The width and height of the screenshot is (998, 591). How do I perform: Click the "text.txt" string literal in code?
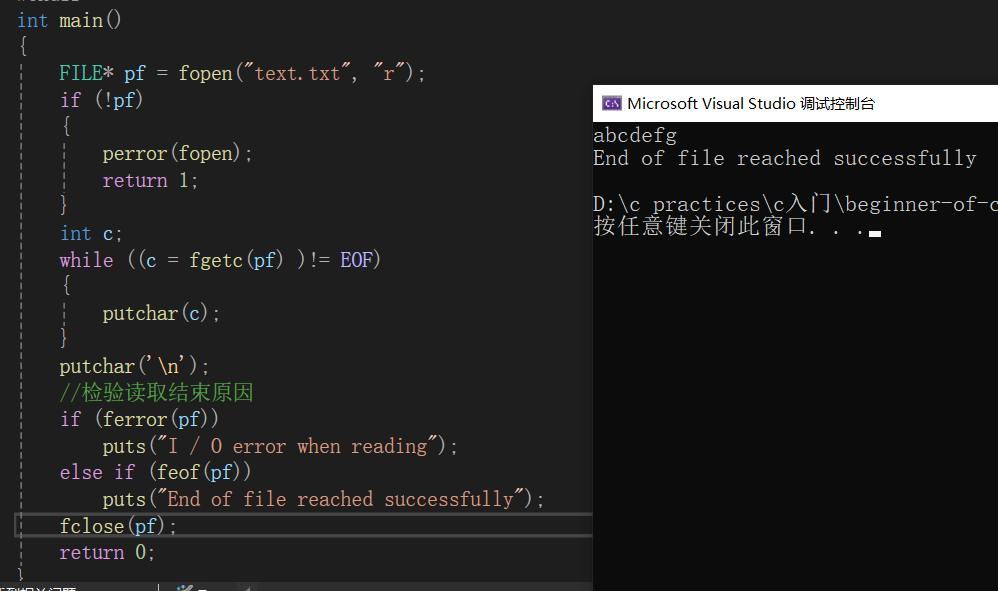(297, 73)
